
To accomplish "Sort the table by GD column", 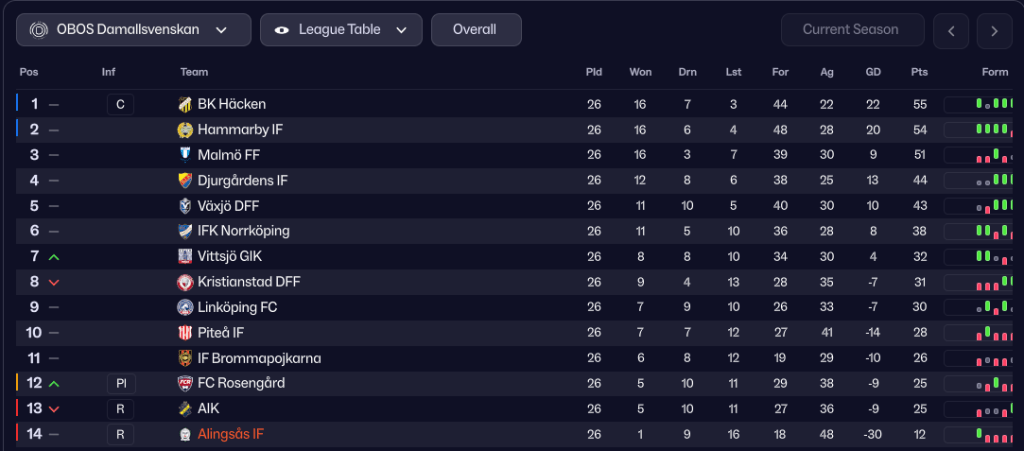I will 872,72.
